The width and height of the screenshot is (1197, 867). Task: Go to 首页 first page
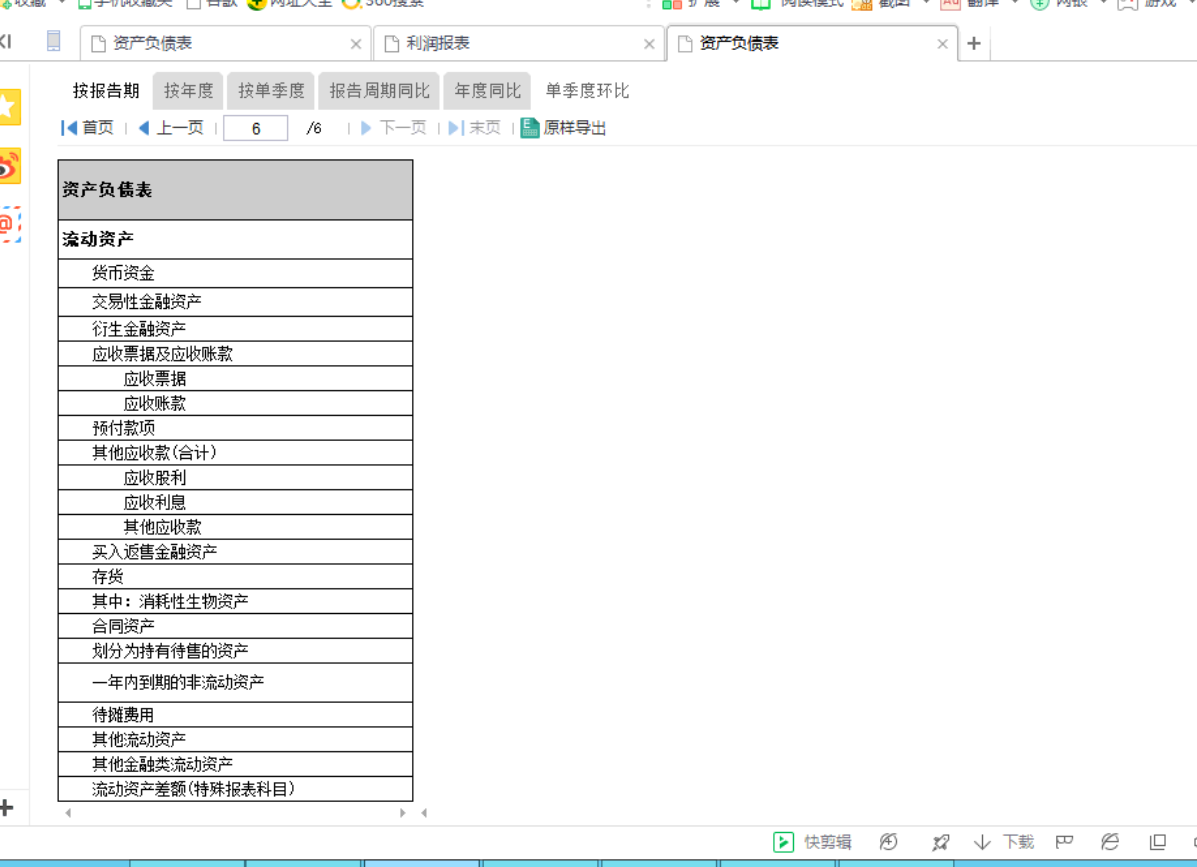click(87, 127)
